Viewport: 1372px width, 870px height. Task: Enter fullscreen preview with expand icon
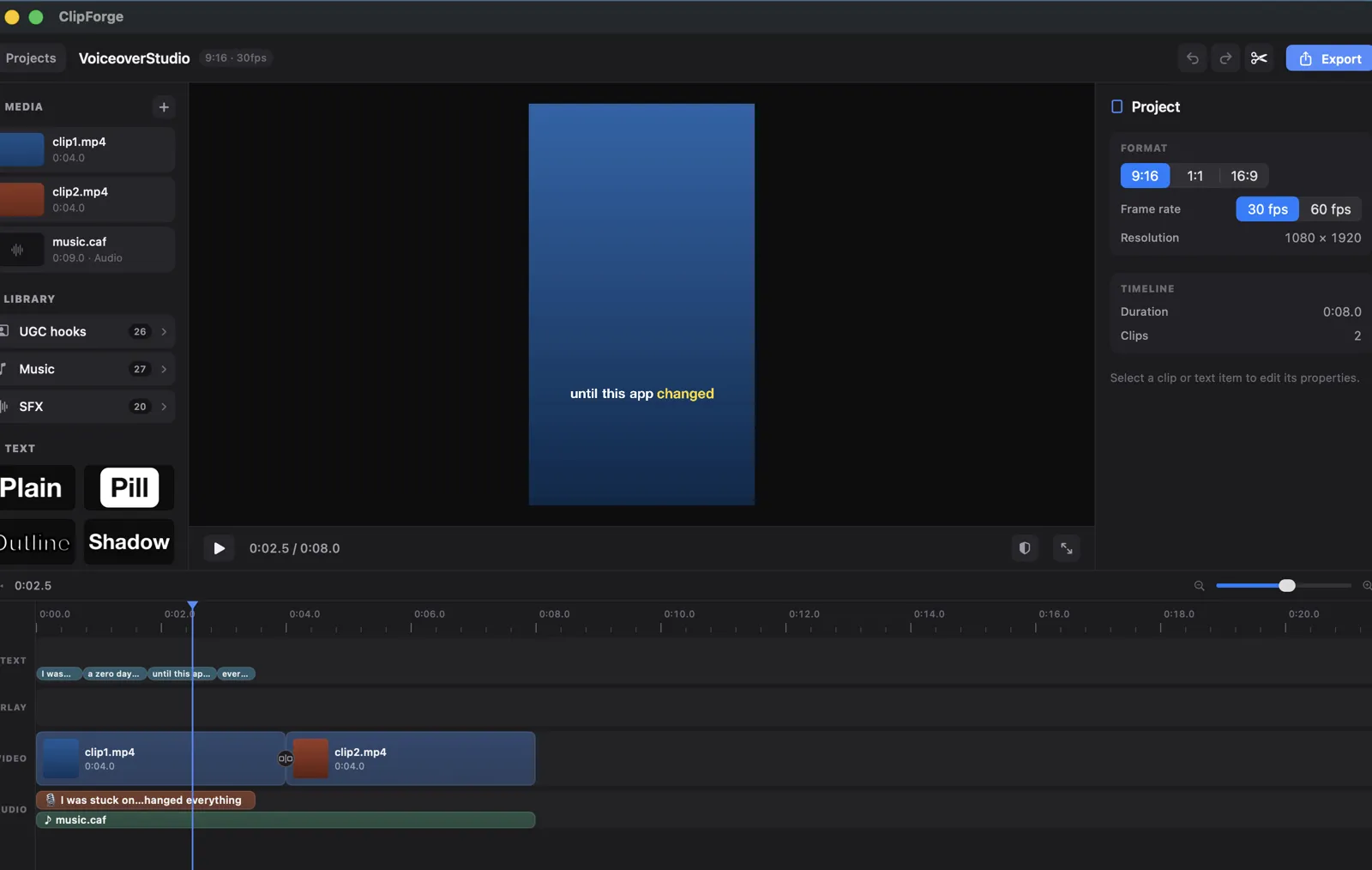1067,548
